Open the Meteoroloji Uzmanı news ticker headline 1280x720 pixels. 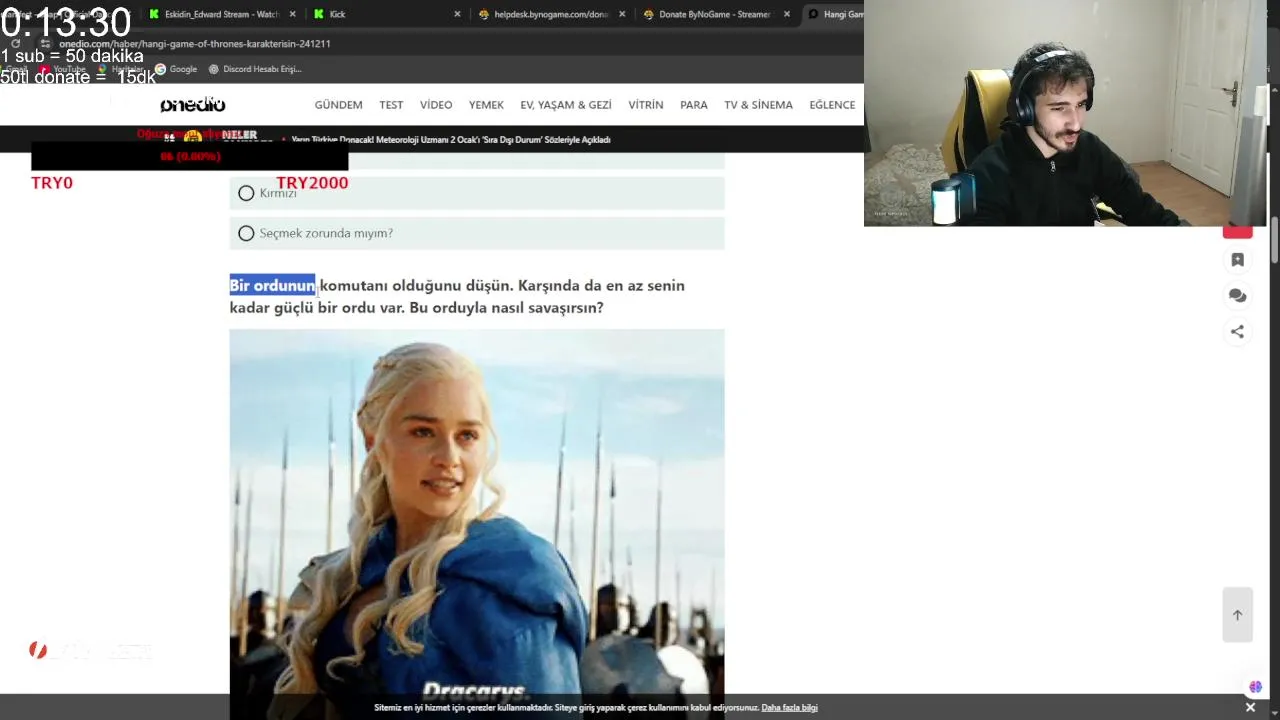tap(451, 140)
